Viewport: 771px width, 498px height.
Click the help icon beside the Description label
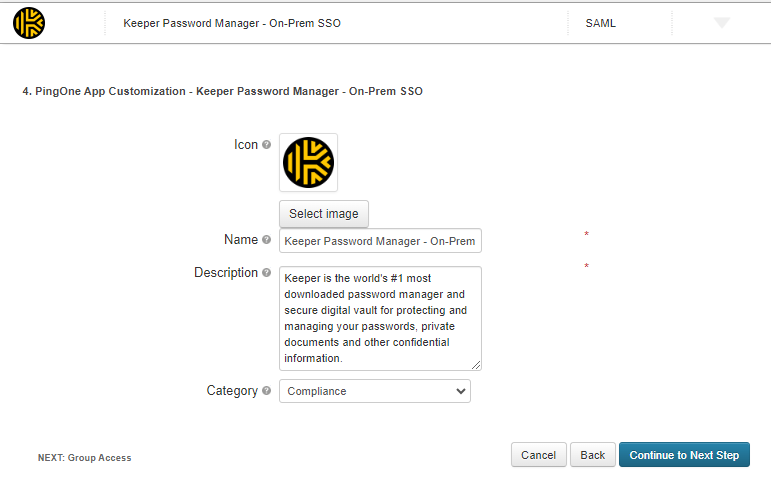267,273
